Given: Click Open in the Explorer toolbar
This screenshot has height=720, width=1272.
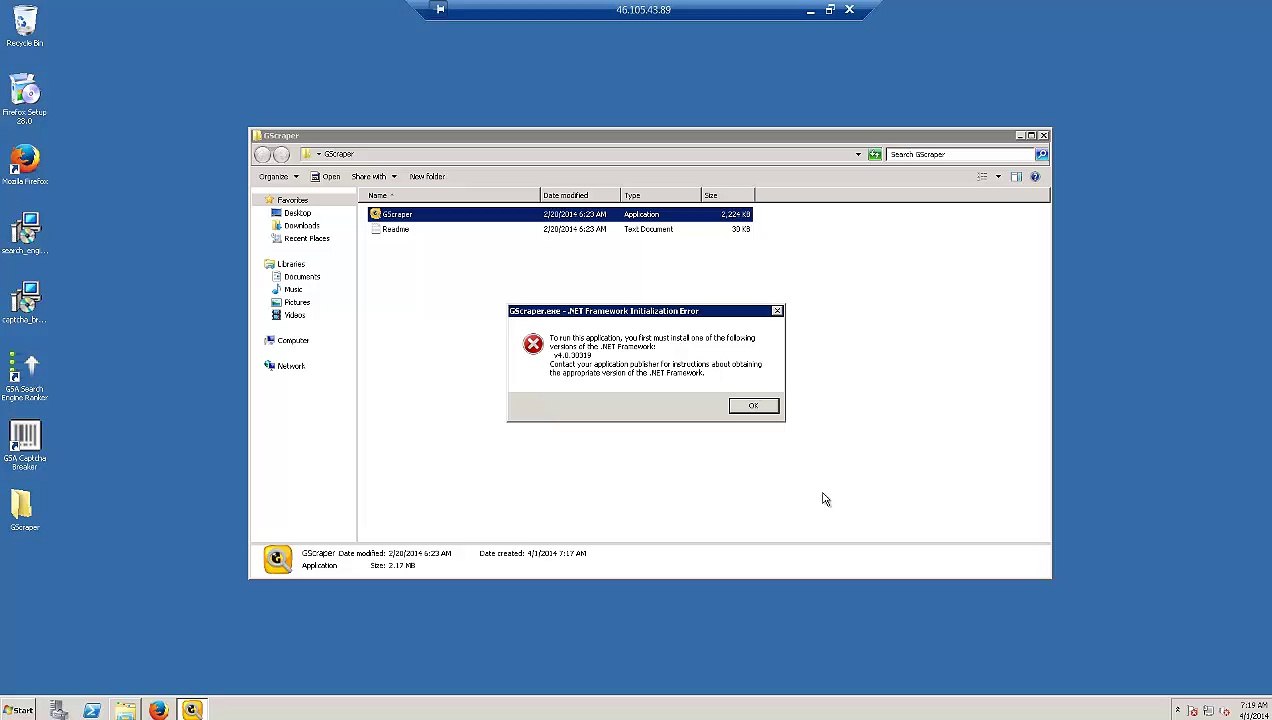Looking at the screenshot, I should 325,177.
